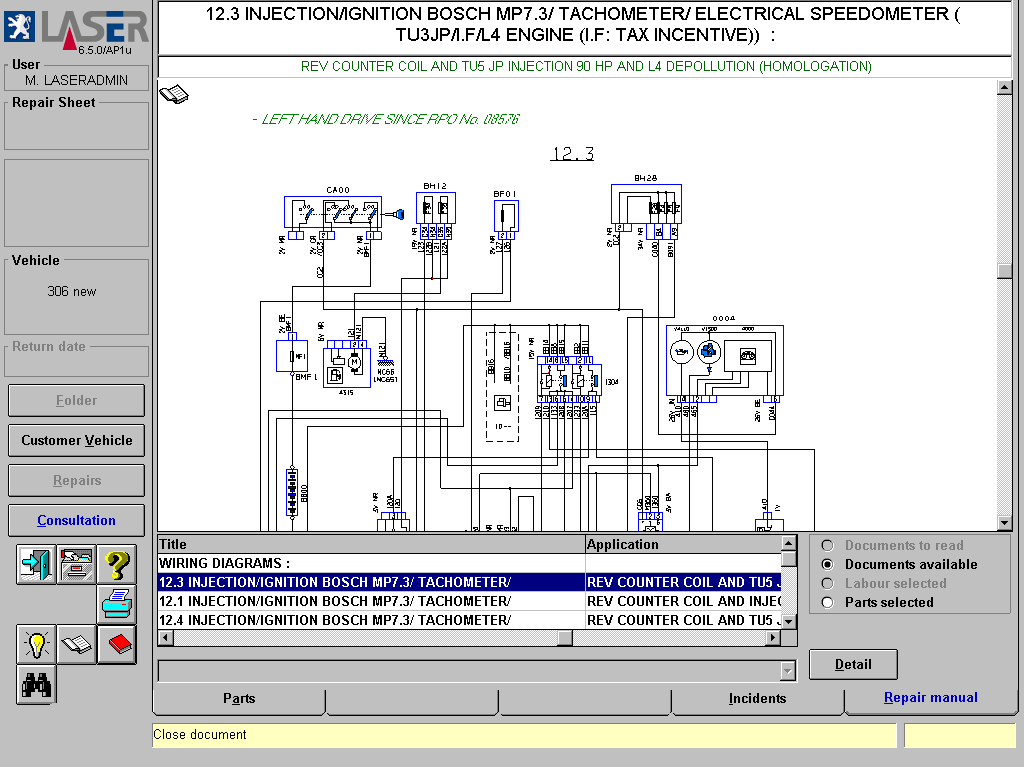Click the open book icon in sidebar
Image resolution: width=1024 pixels, height=768 pixels.
pos(76,645)
